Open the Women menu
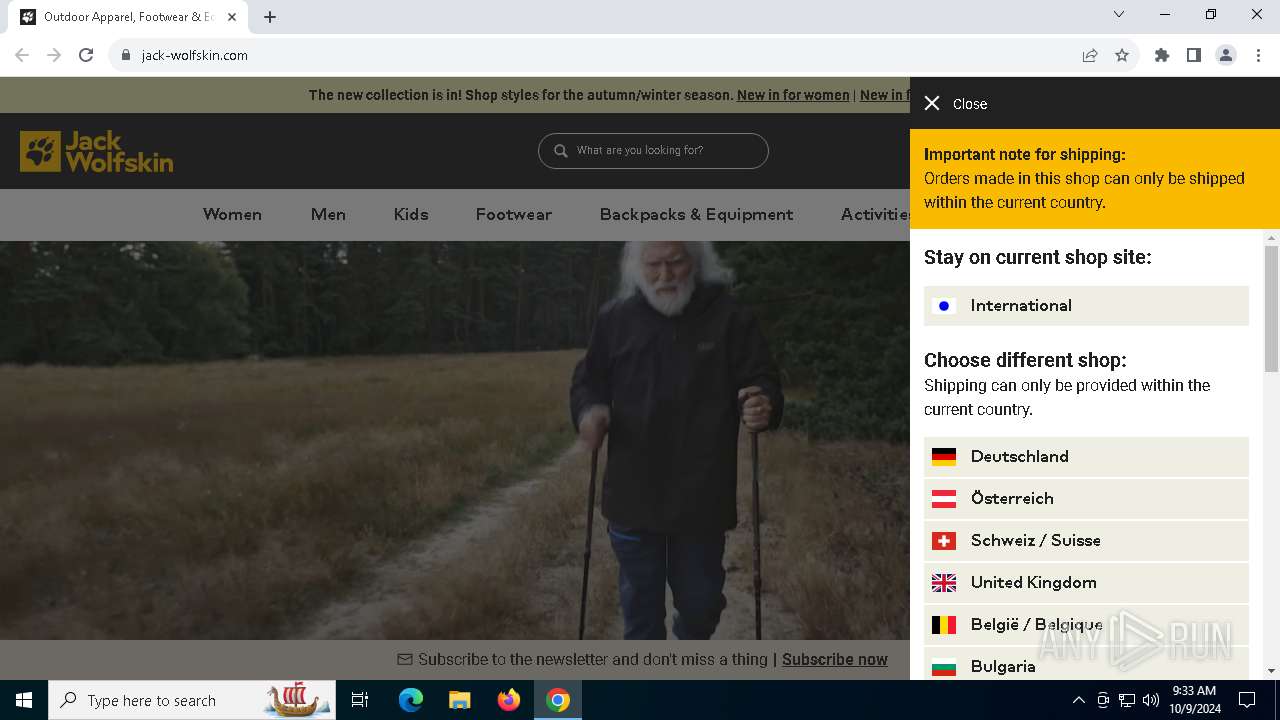 click(x=232, y=214)
